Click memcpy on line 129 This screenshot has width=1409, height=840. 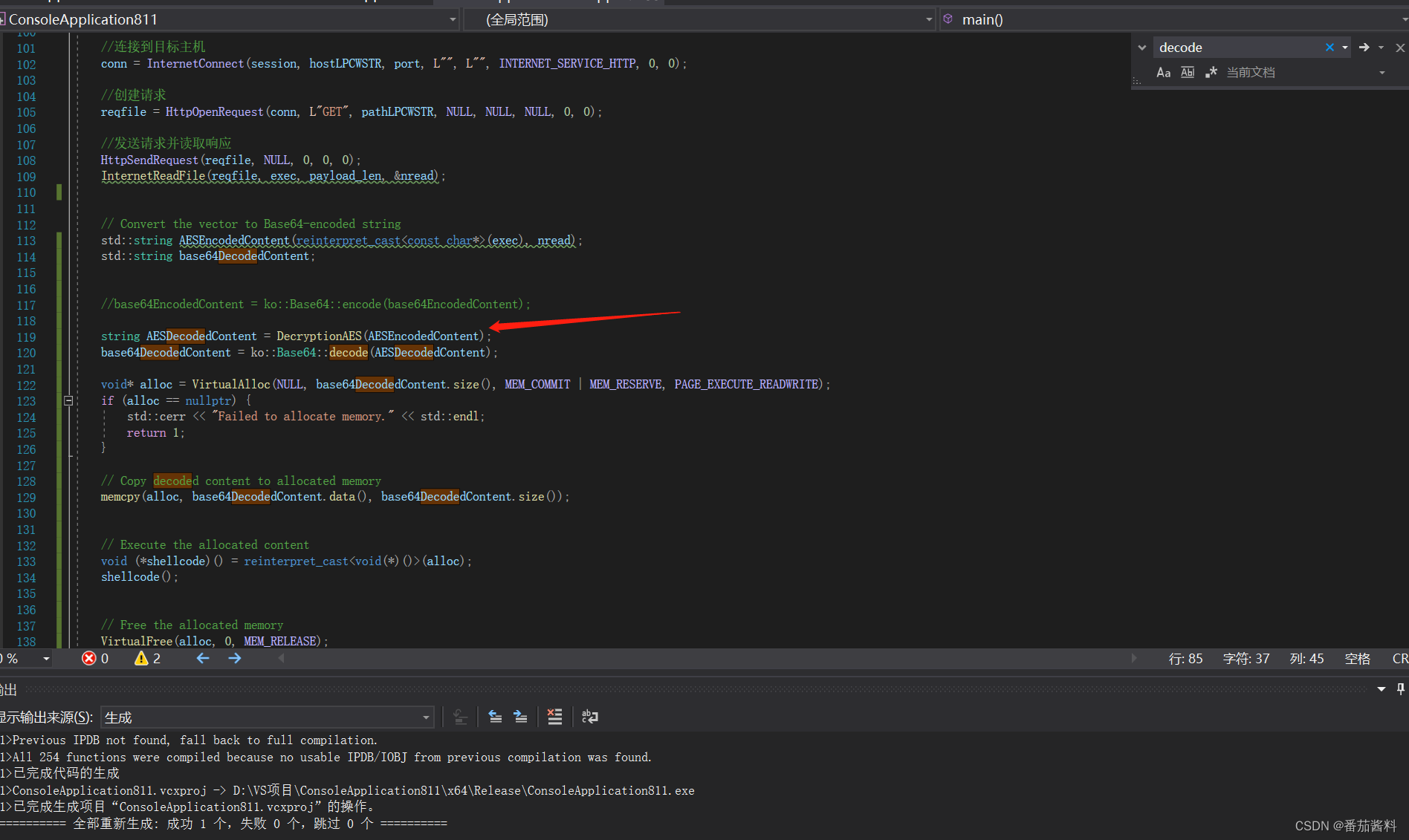click(120, 497)
